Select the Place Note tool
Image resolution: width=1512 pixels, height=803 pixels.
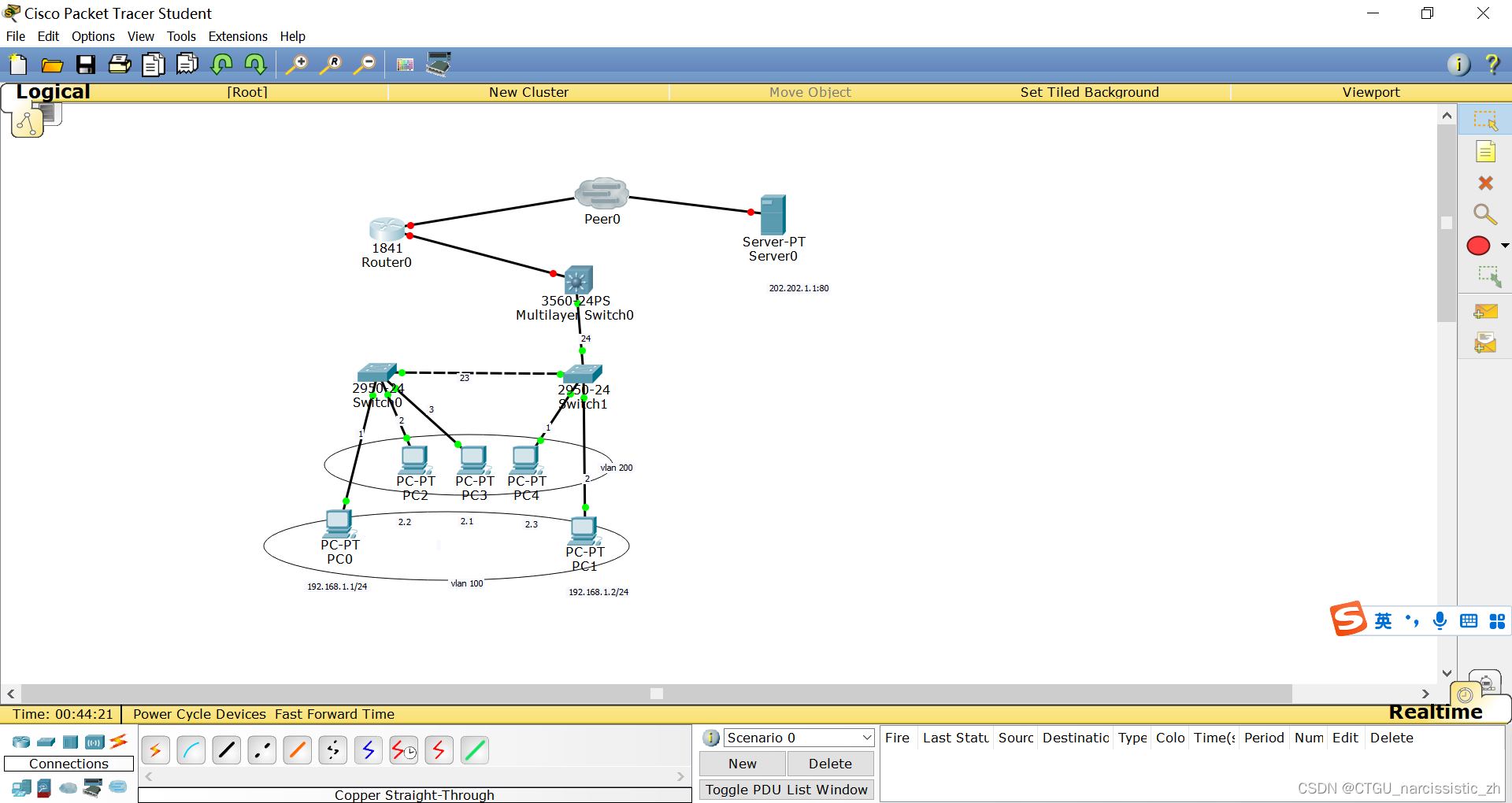[x=1486, y=151]
